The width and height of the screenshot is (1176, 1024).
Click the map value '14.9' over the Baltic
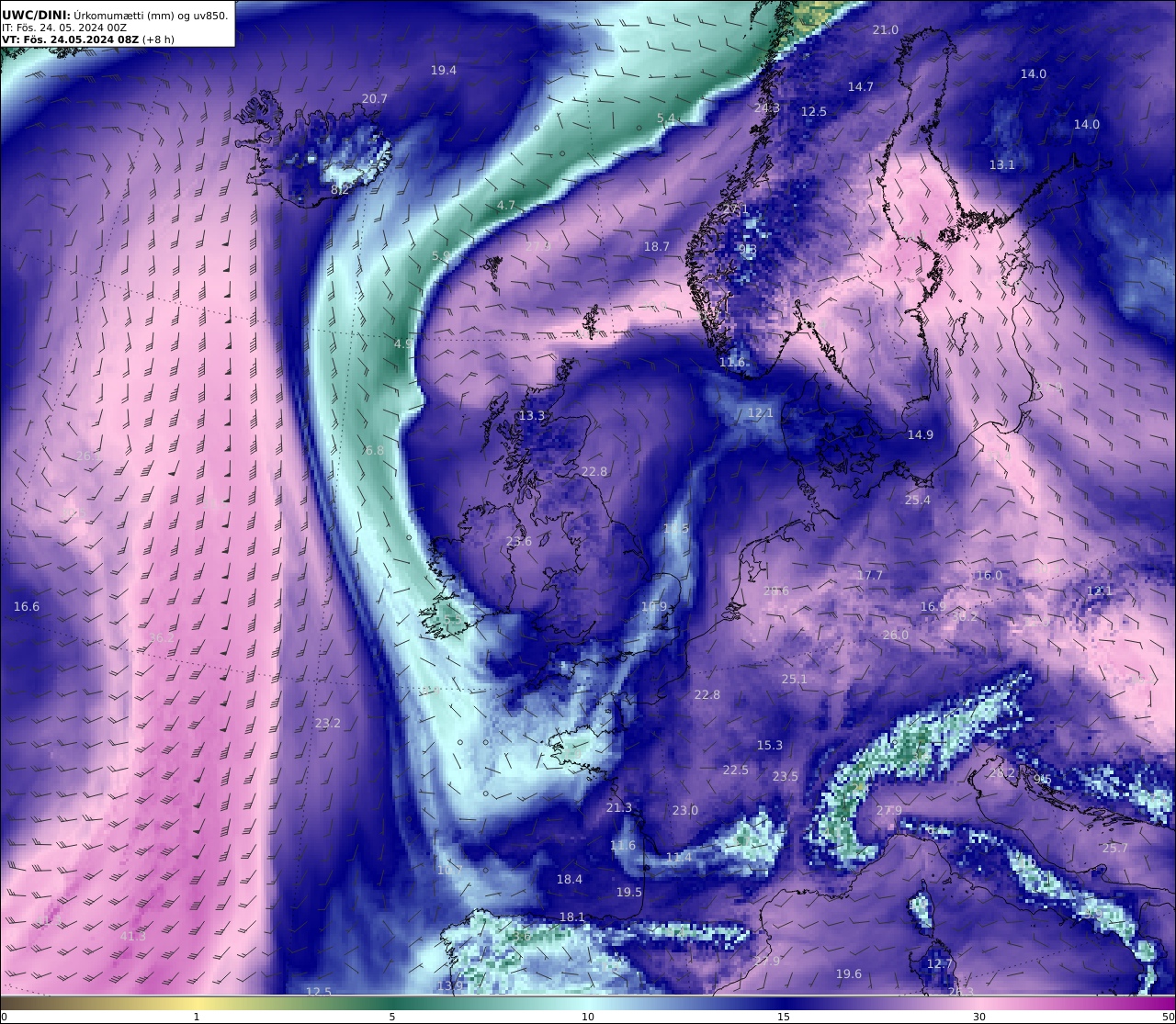921,435
